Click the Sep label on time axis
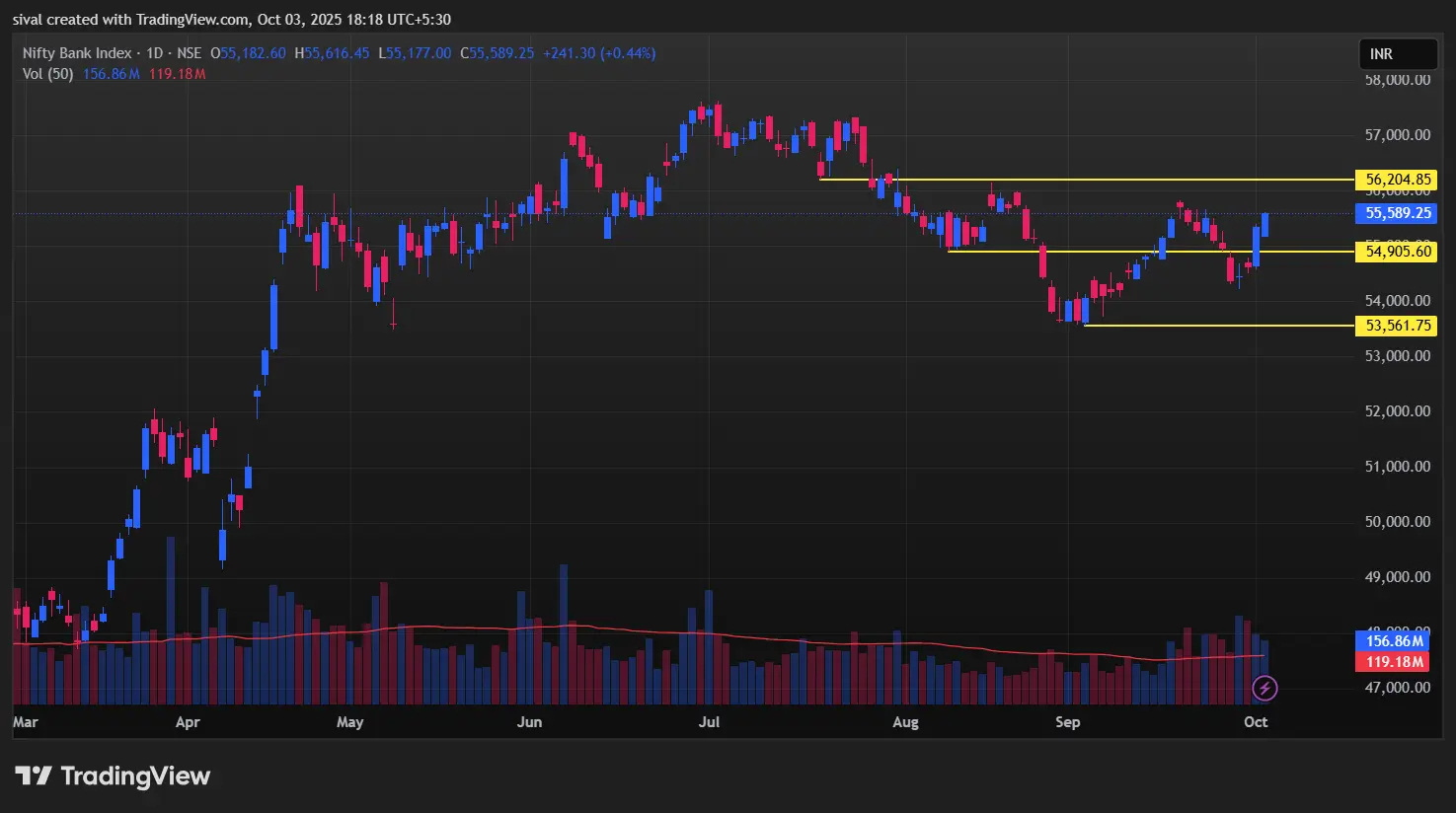The width and height of the screenshot is (1456, 813). (1067, 722)
